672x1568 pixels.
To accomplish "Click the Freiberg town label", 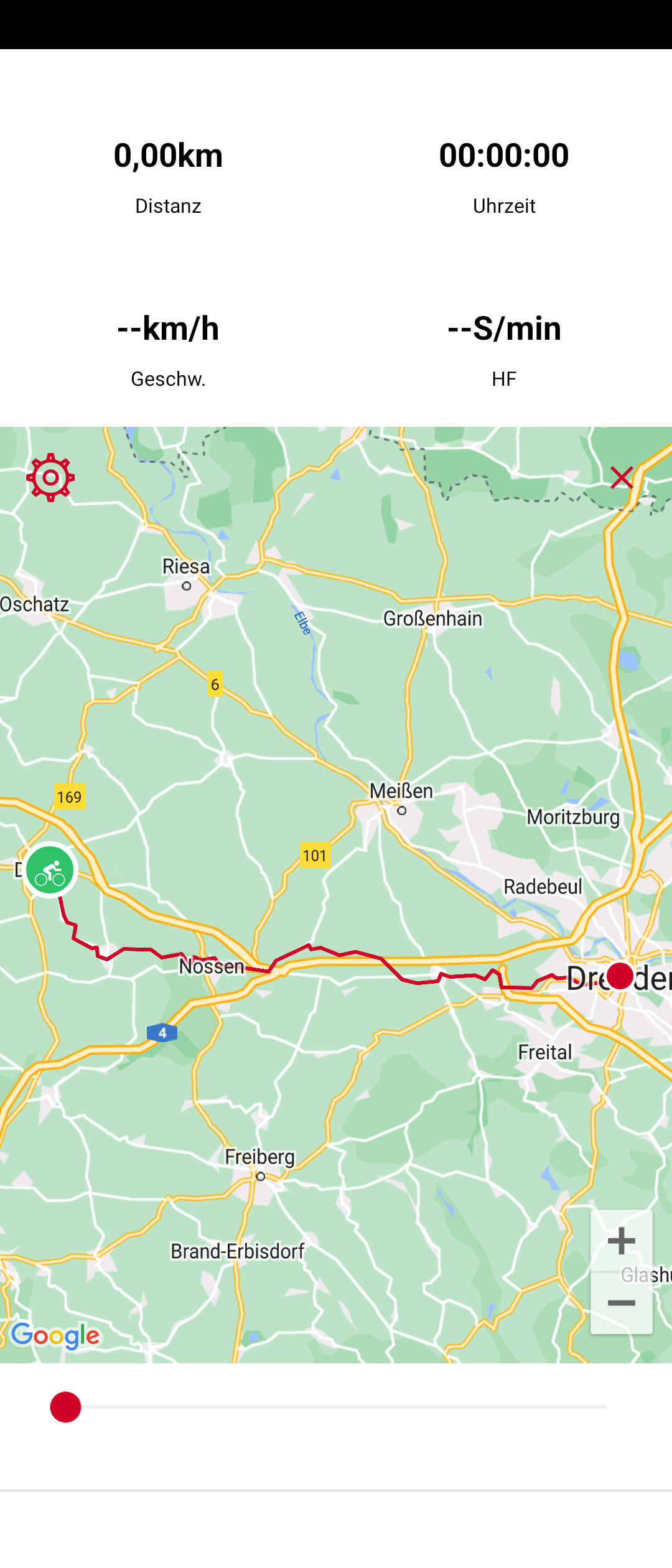I will (260, 1157).
